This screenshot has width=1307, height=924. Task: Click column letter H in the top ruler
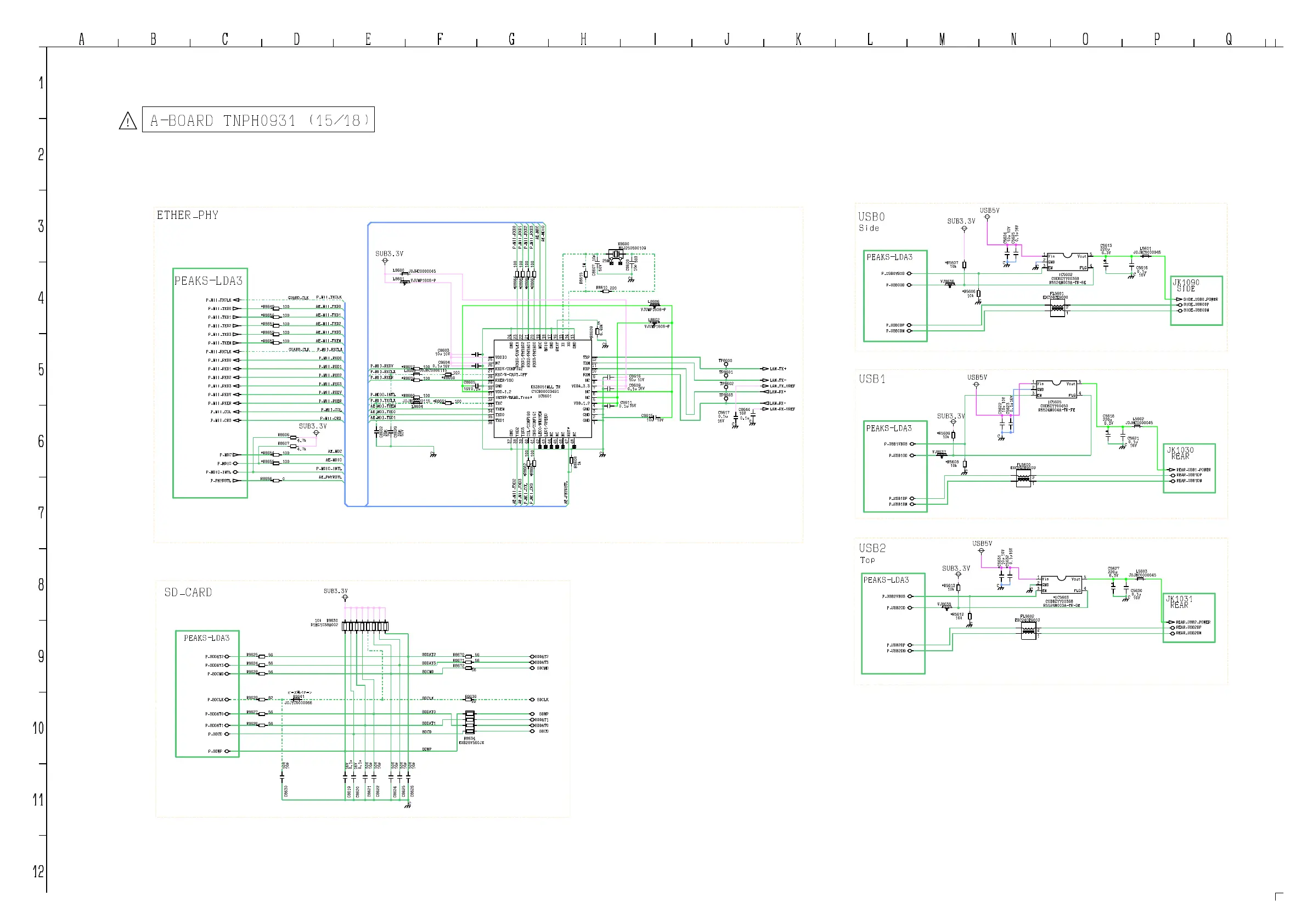coord(583,40)
